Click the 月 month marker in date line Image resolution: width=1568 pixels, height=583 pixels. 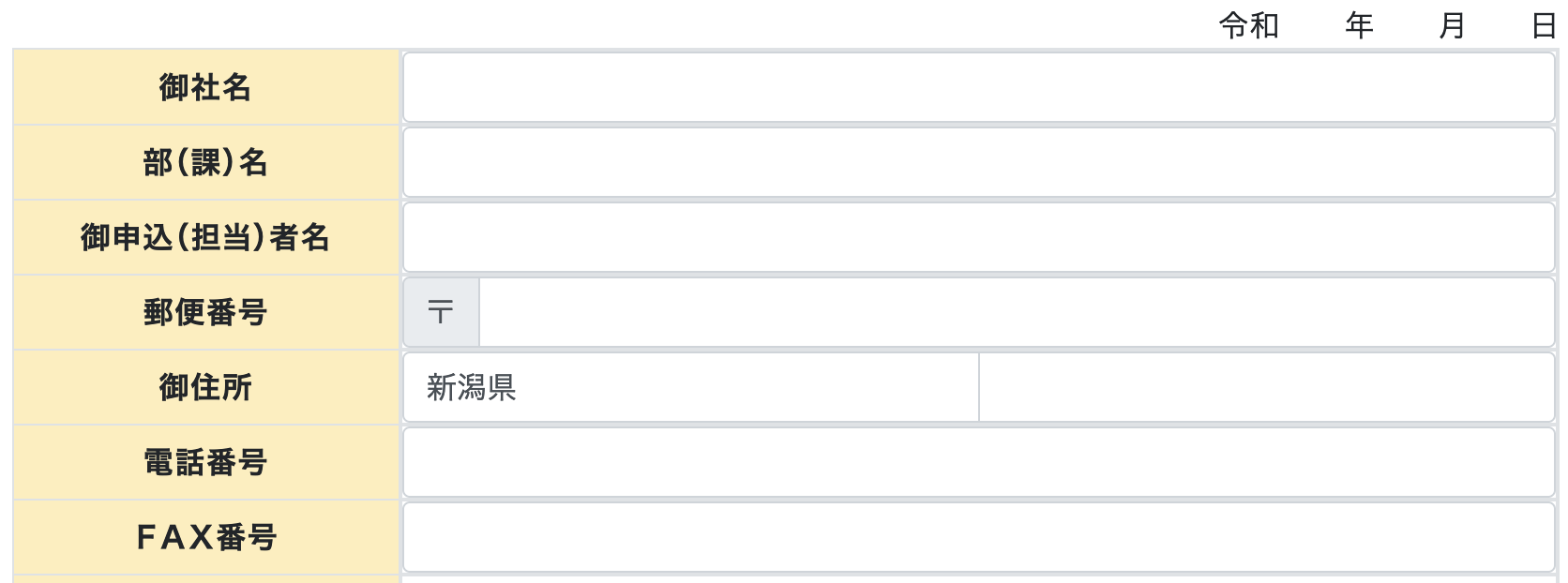click(1452, 25)
